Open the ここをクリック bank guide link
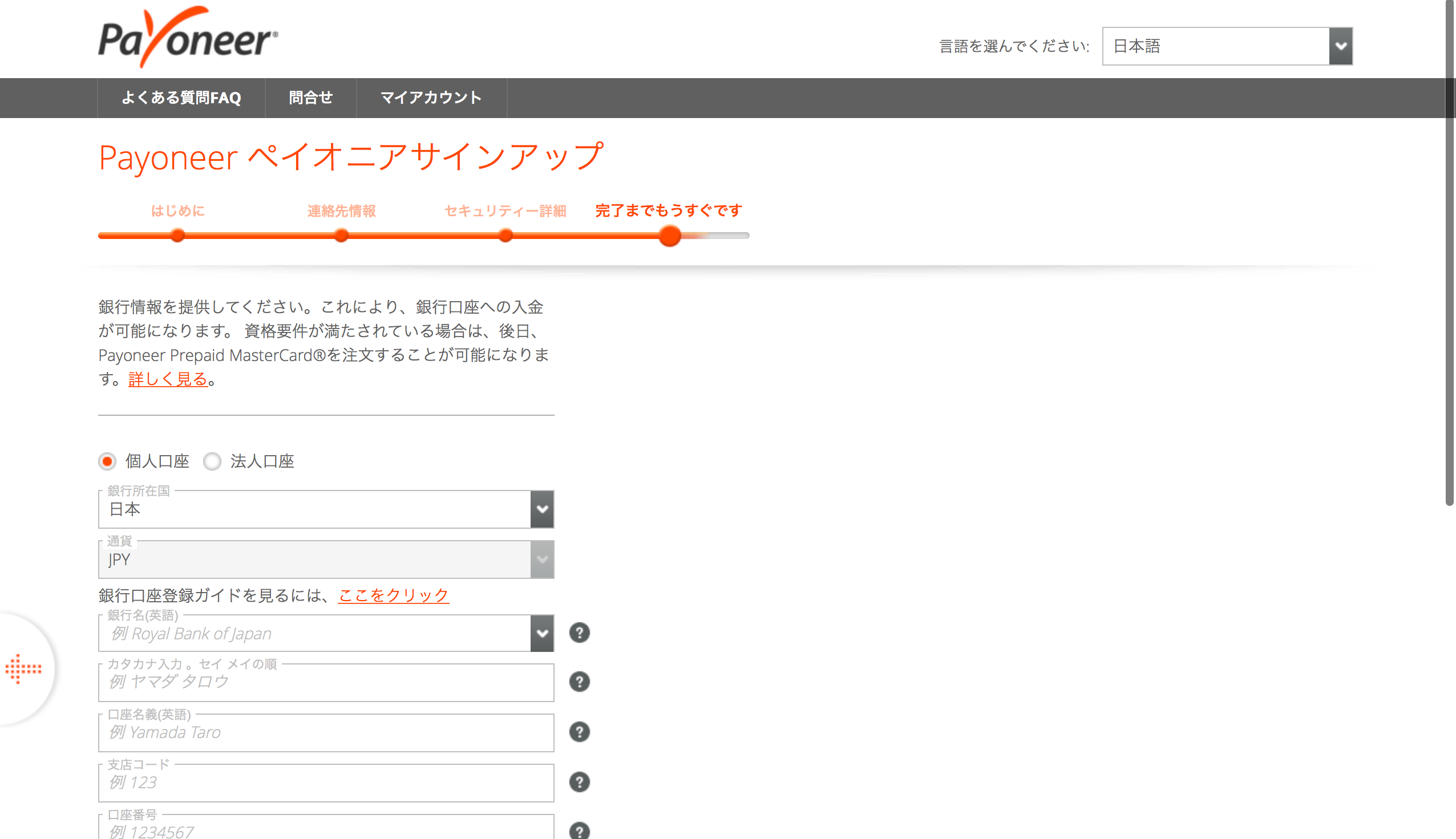 pos(393,595)
